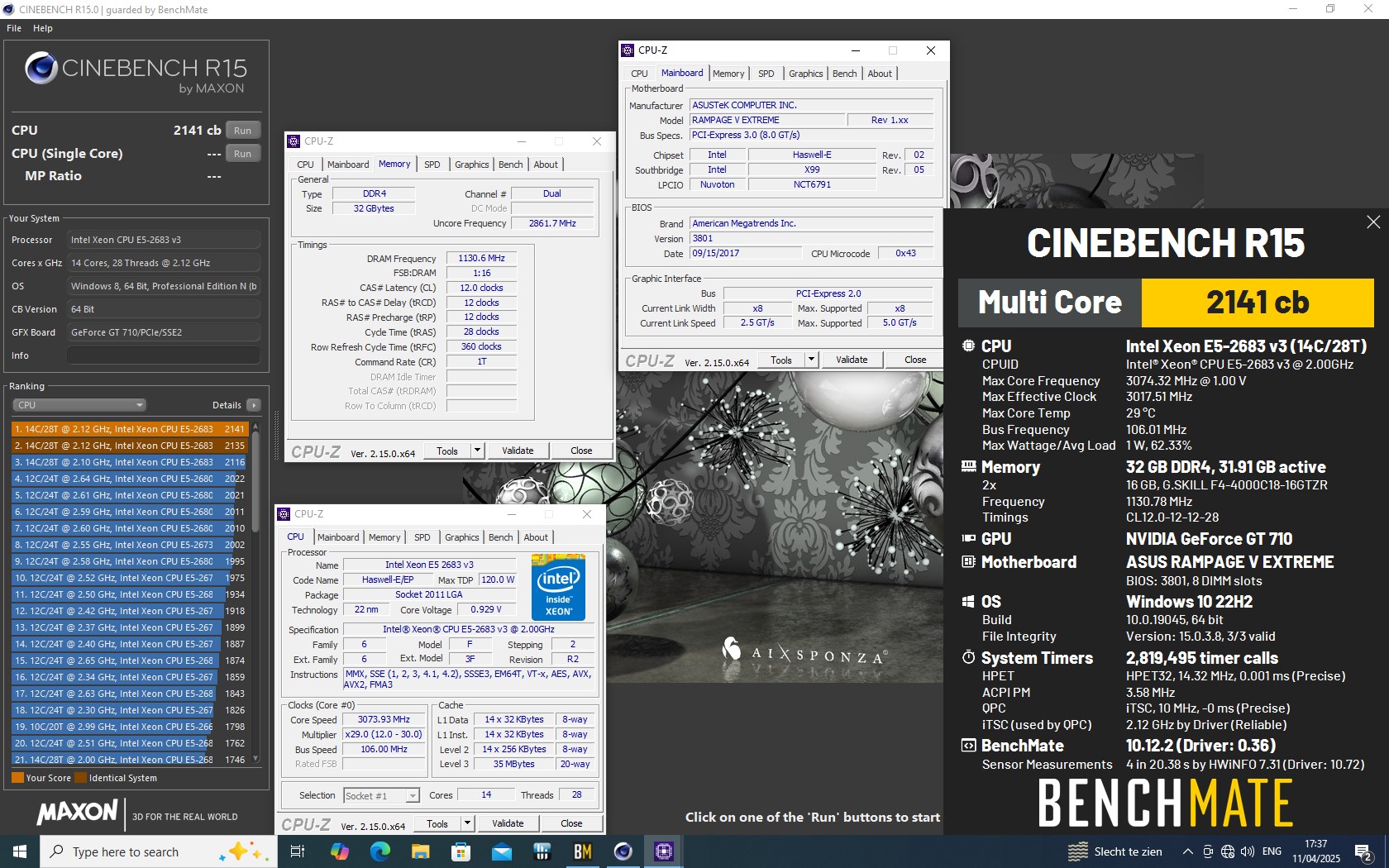Viewport: 1389px width, 868px height.
Task: Click the Info input field in Your System
Action: click(164, 355)
